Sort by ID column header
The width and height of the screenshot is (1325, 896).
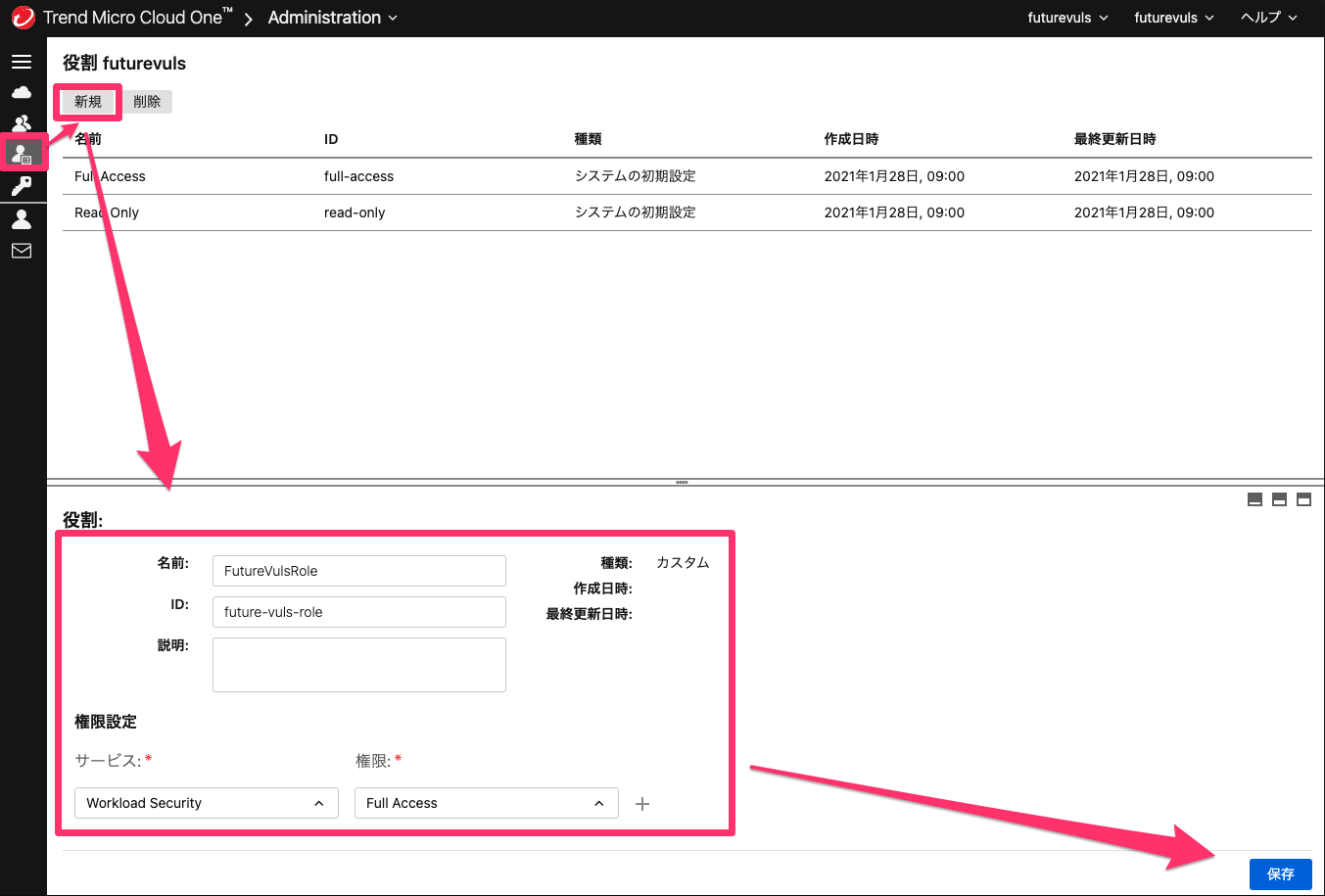(331, 139)
